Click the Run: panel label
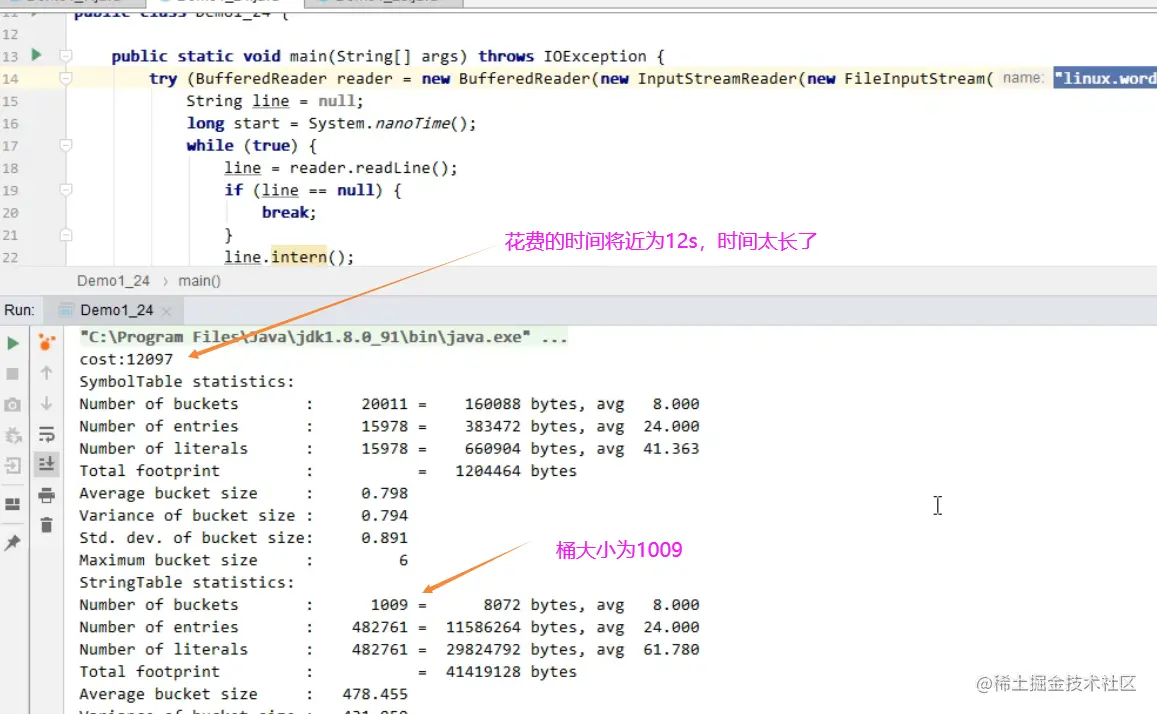 [x=19, y=311]
